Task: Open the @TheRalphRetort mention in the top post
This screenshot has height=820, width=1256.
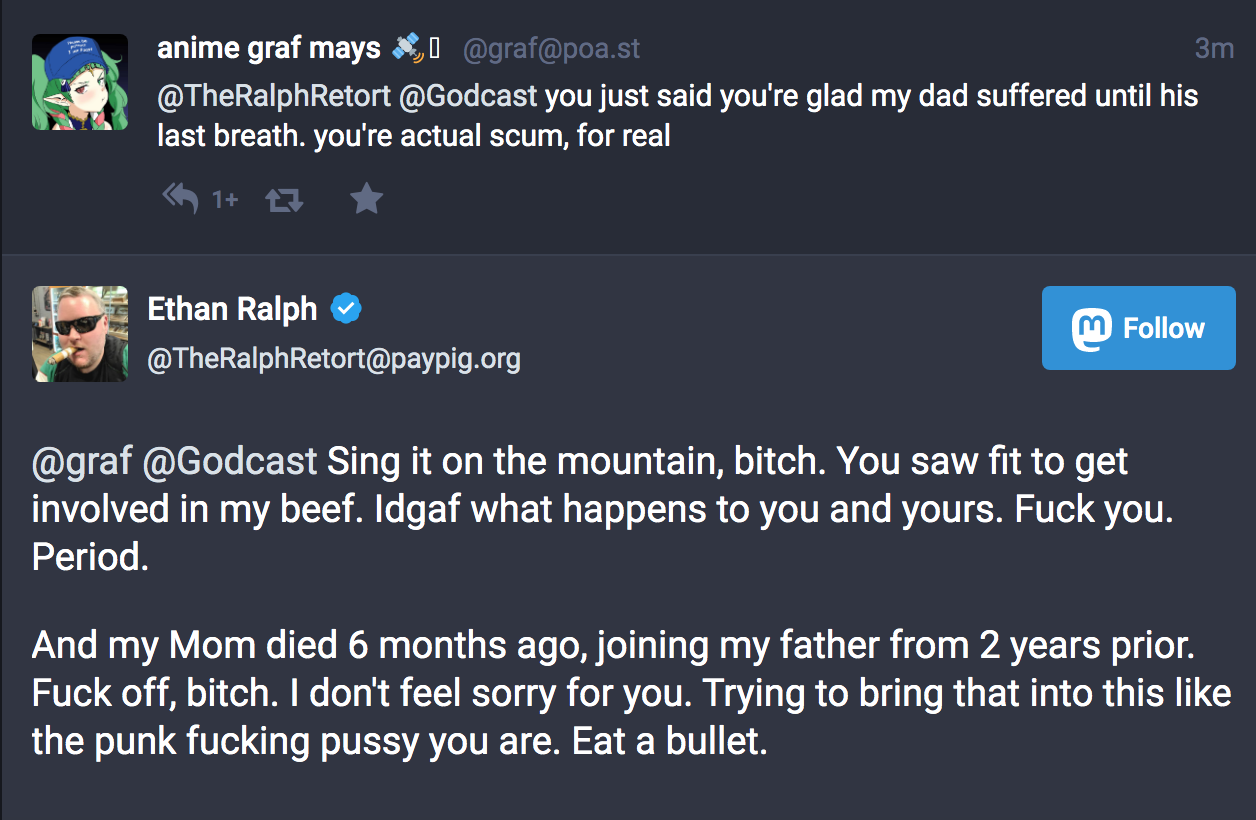Action: 274,96
